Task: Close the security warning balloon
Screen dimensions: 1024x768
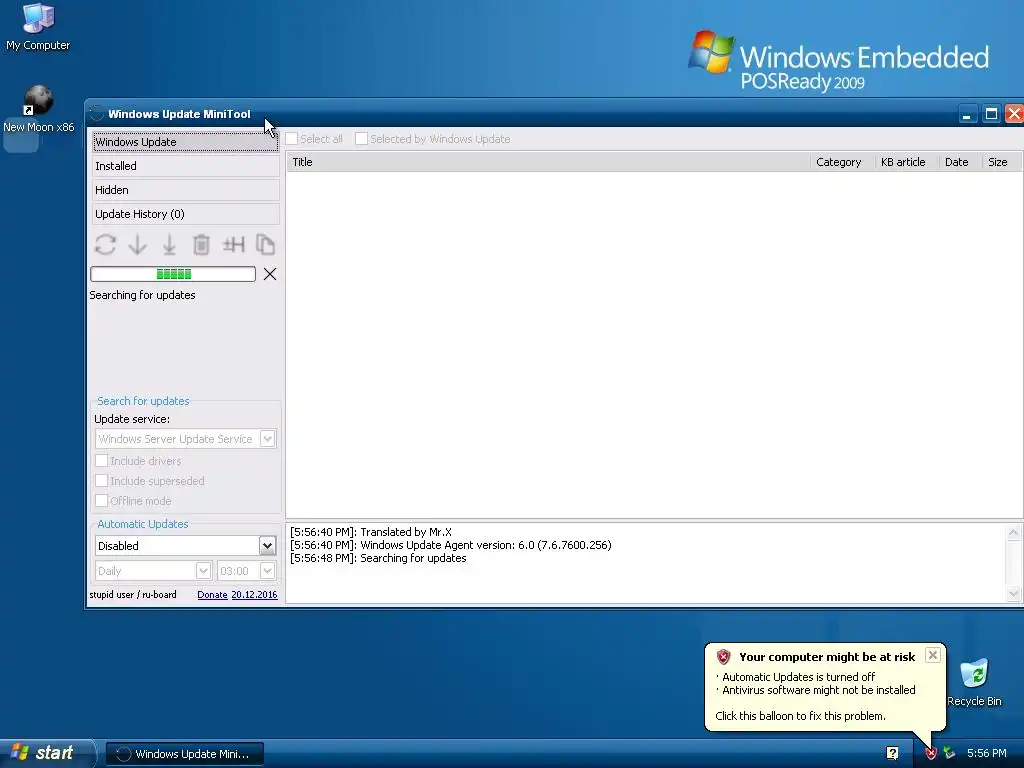Action: point(933,655)
